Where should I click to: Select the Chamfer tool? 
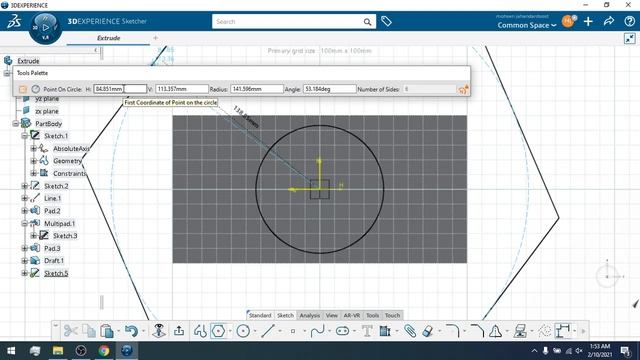(x=477, y=331)
